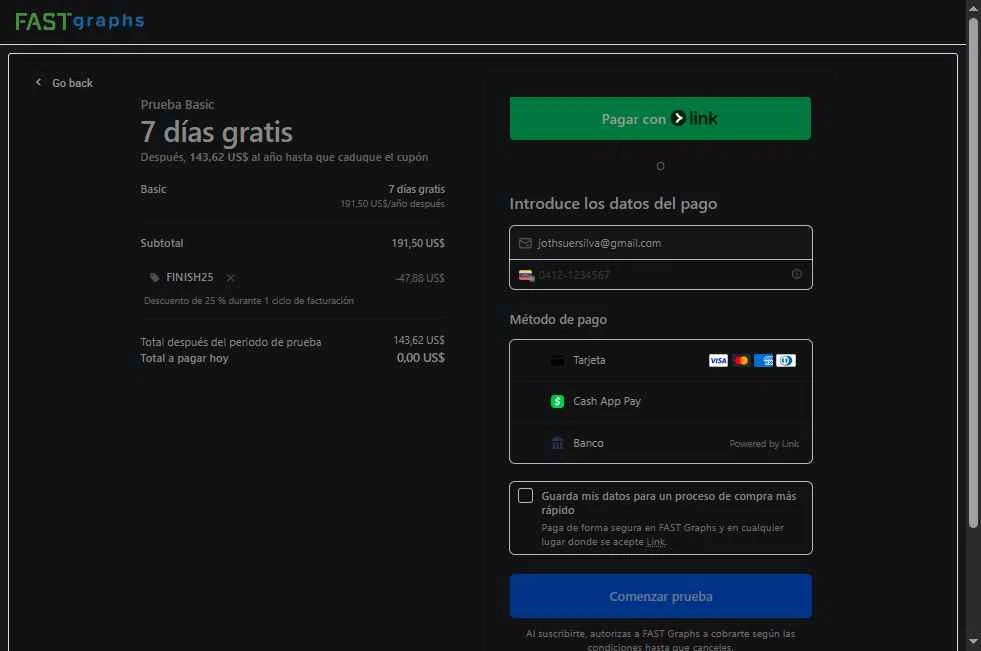Click the FINISH25 coupon tag icon
Image resolution: width=981 pixels, height=651 pixels.
[x=155, y=277]
